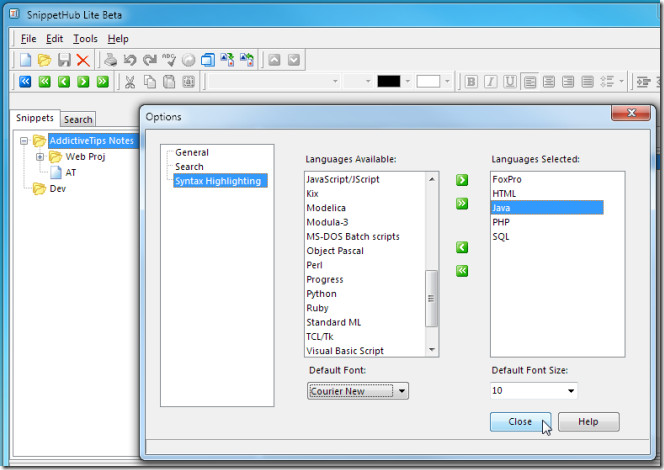Click the Close button in Options

[520, 422]
